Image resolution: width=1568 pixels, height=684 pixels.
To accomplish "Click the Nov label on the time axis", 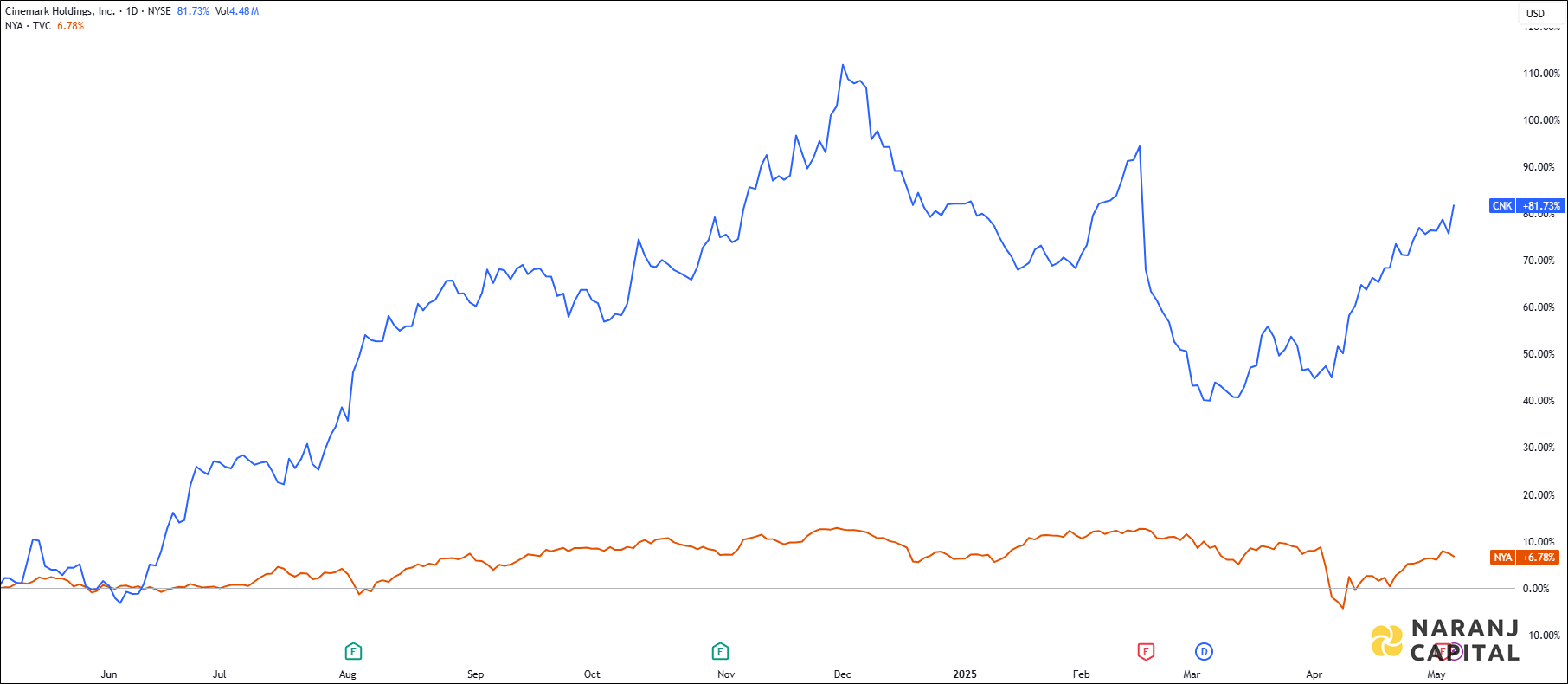I will [726, 674].
